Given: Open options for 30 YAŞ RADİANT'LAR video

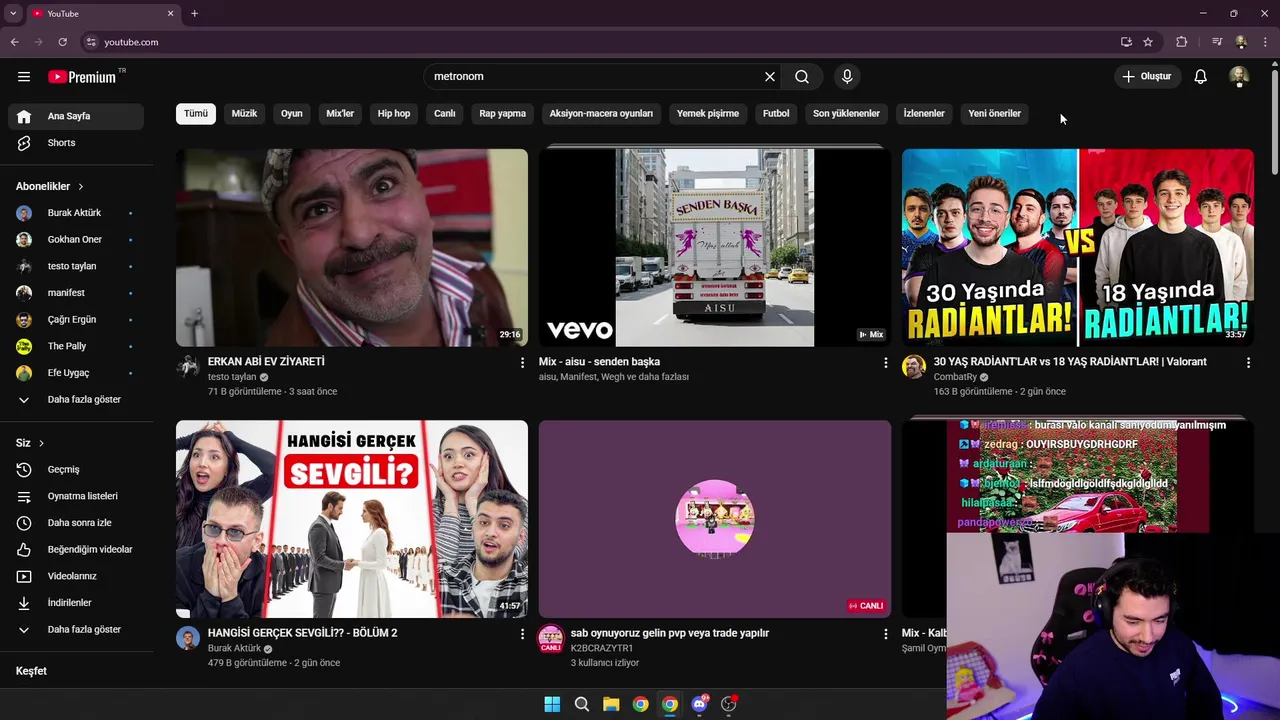Looking at the screenshot, I should 1248,363.
